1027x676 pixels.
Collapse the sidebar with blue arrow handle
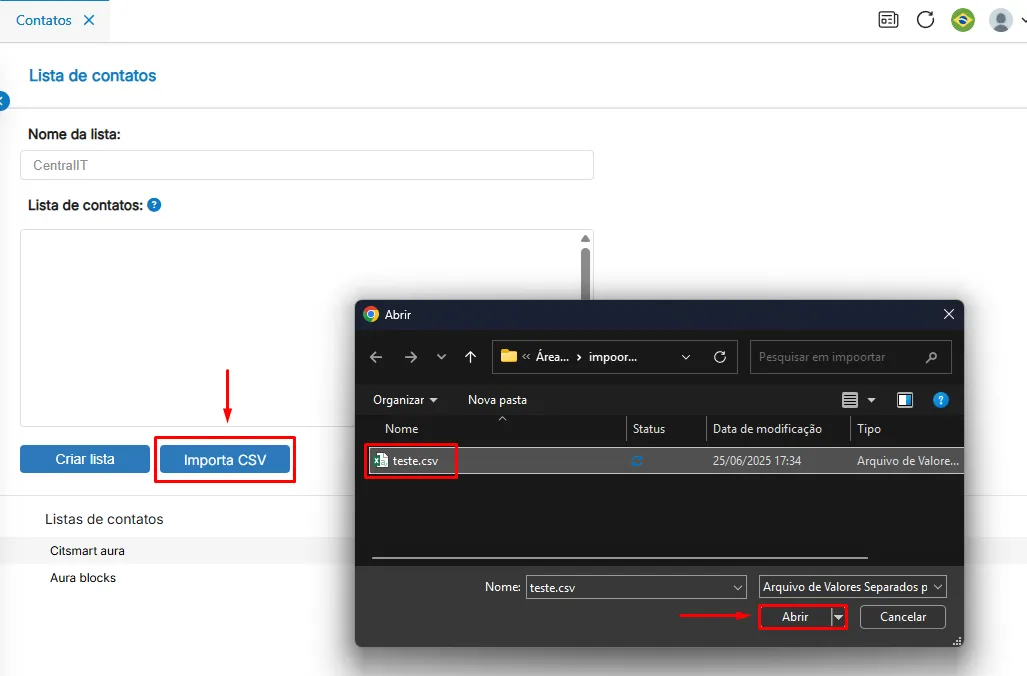[4, 101]
